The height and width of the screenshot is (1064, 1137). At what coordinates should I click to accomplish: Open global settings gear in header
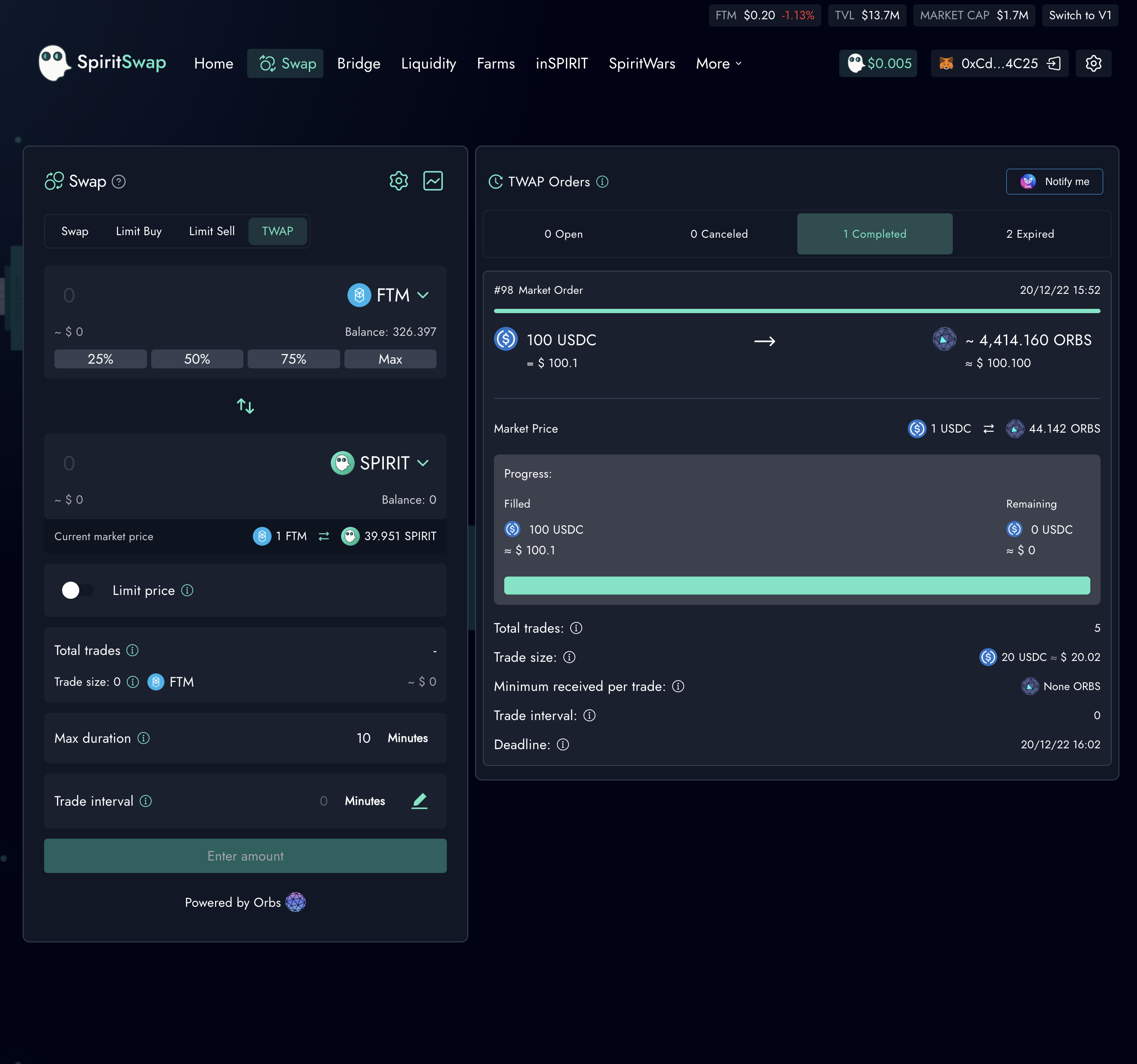(x=1093, y=63)
